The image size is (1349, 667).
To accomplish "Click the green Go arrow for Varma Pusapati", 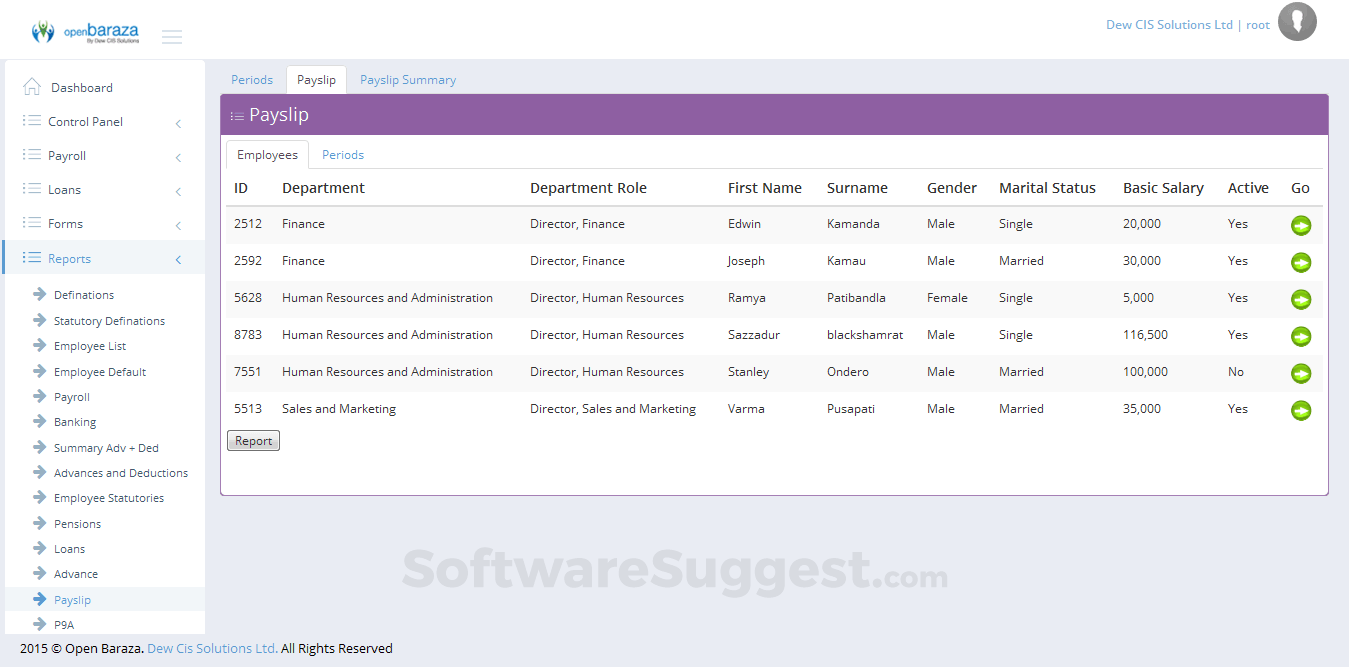I will tap(1301, 410).
